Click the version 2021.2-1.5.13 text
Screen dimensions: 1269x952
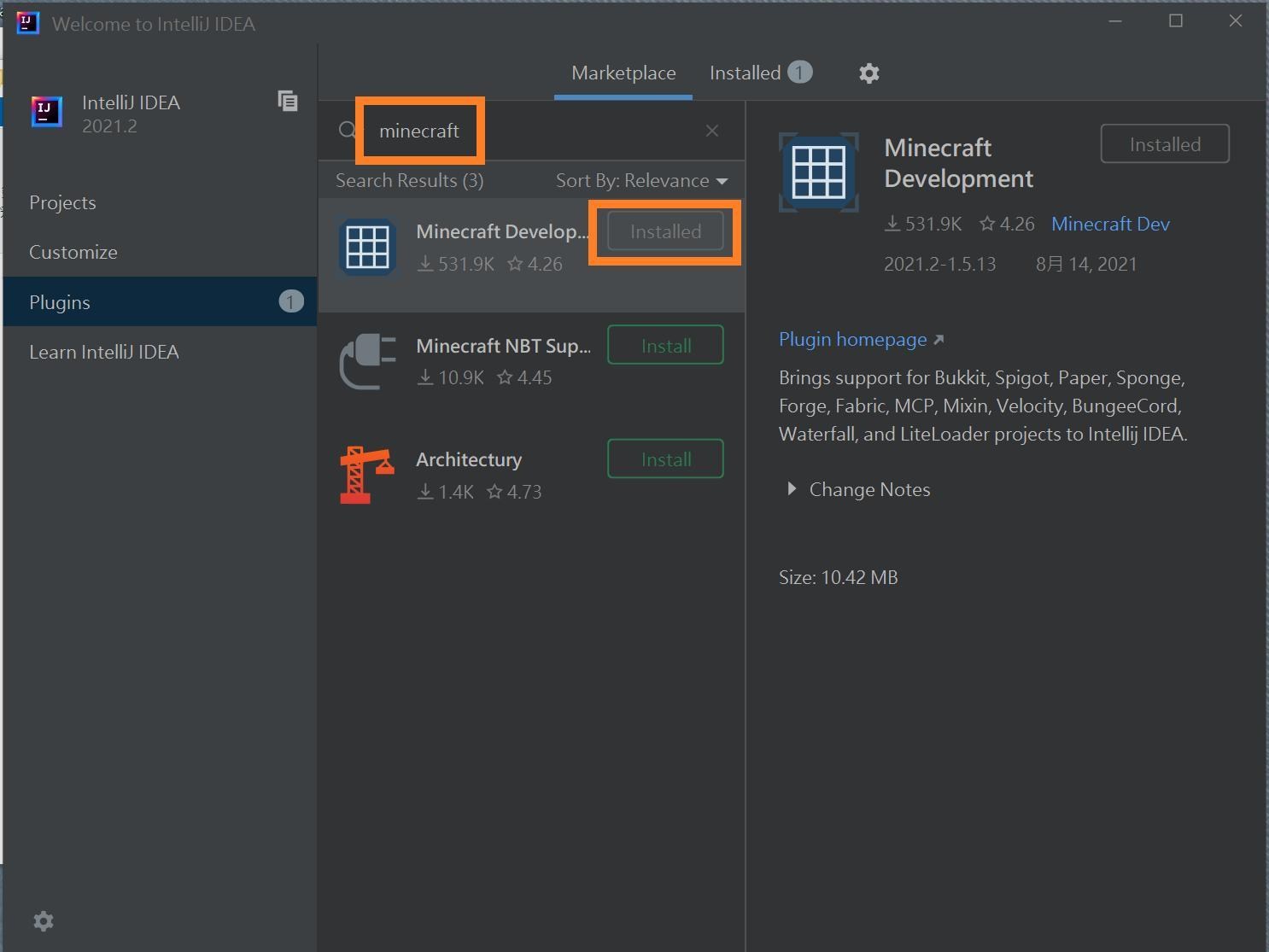pos(939,265)
